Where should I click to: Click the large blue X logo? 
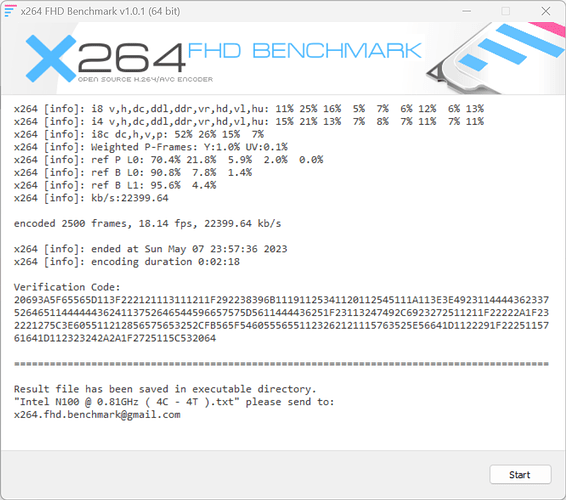coord(51,58)
